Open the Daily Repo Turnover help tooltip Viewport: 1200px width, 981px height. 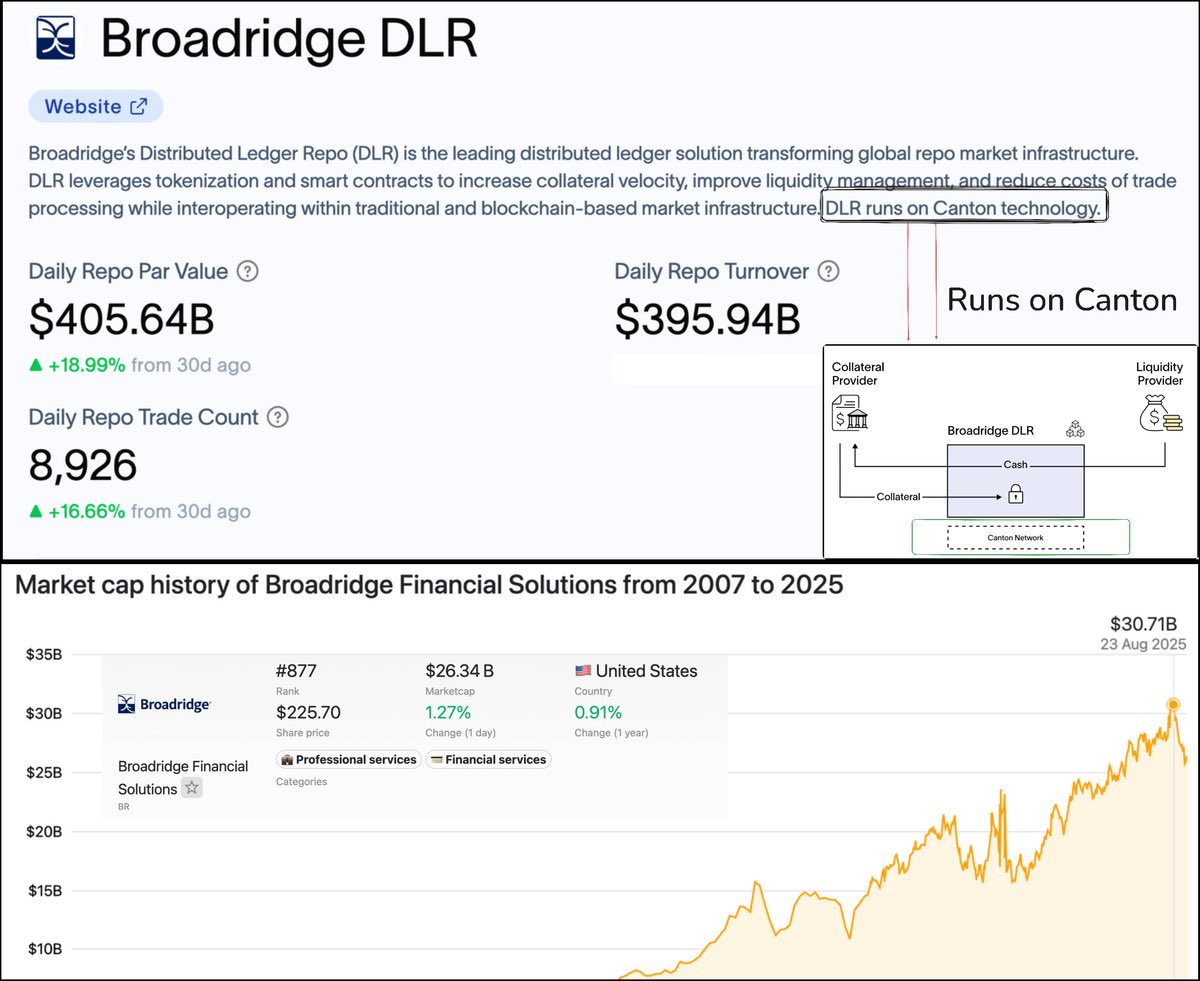pyautogui.click(x=828, y=271)
